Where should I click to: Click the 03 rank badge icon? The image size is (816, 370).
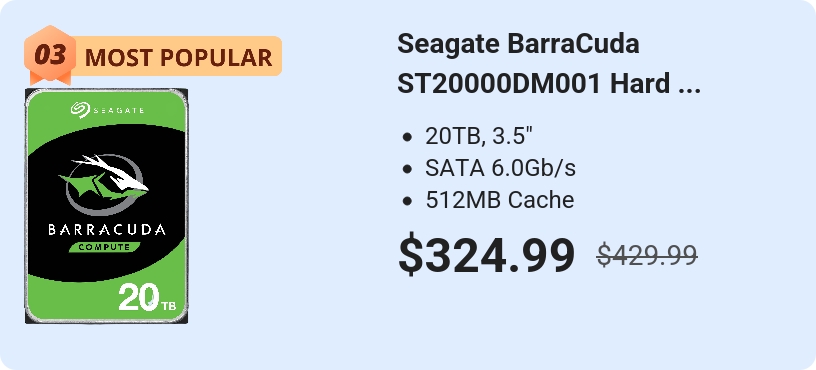[50, 54]
